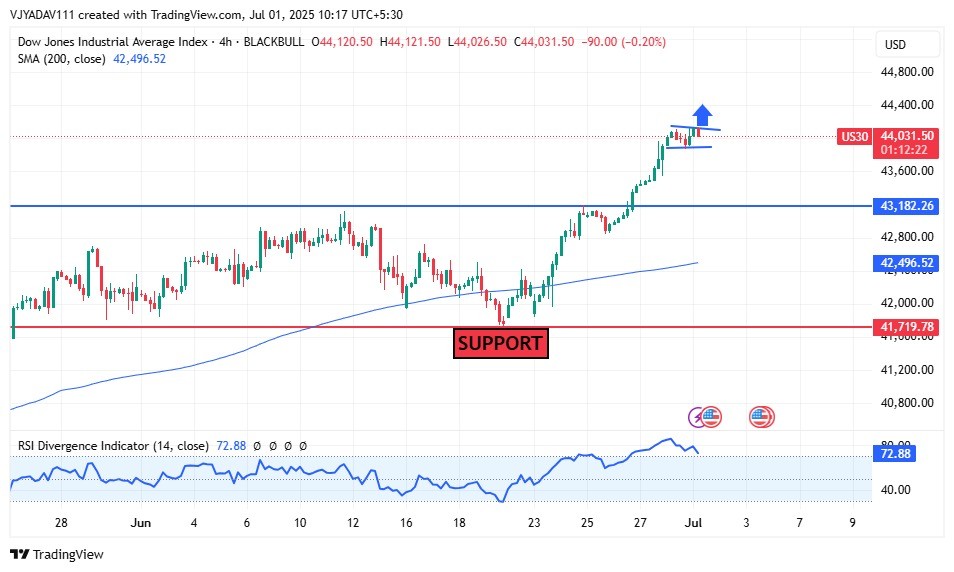The image size is (954, 572).
Task: Click the 42,496.52 SMA price label
Action: click(x=907, y=263)
